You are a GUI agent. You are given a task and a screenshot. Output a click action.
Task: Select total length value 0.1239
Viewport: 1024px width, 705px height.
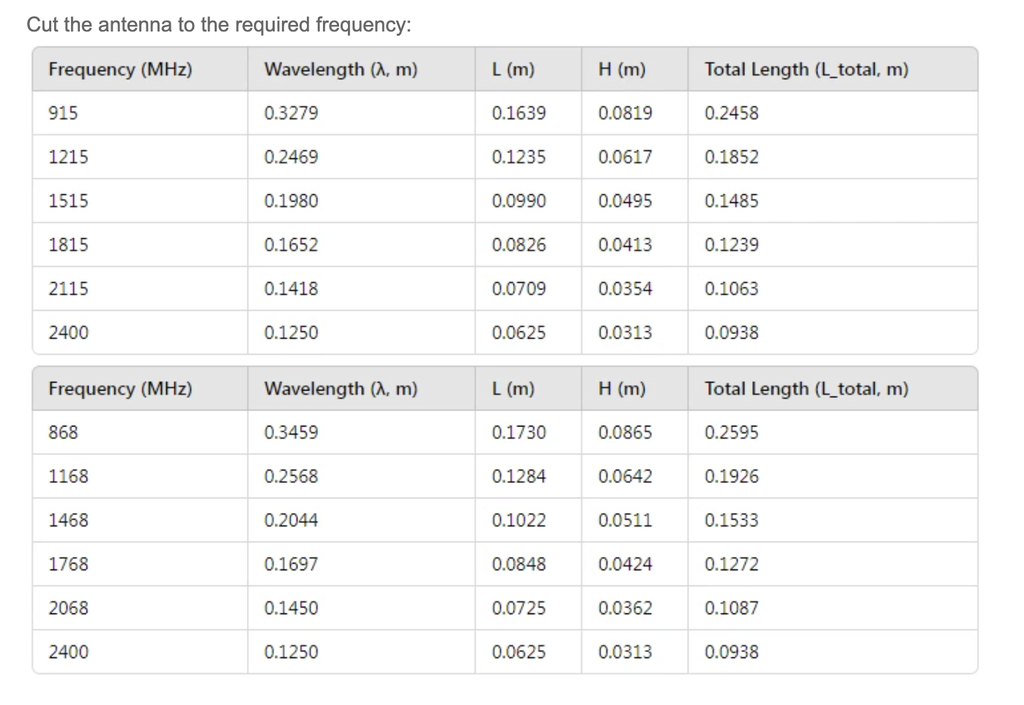[731, 245]
